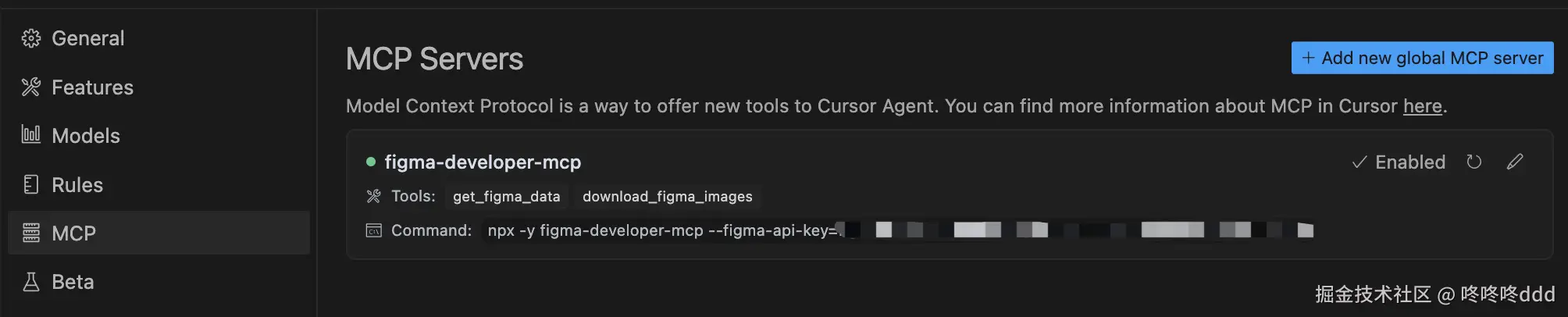
Task: Click the MCP server icon in sidebar
Action: coord(31,233)
